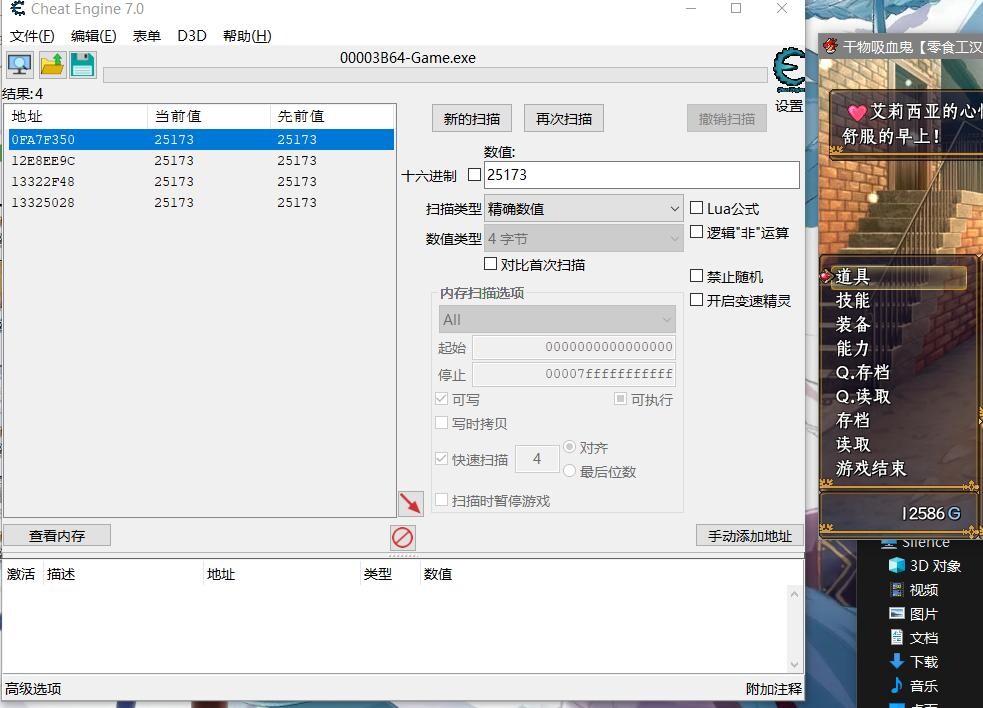This screenshot has width=983, height=708.
Task: Click the add address manually button
Action: 749,536
